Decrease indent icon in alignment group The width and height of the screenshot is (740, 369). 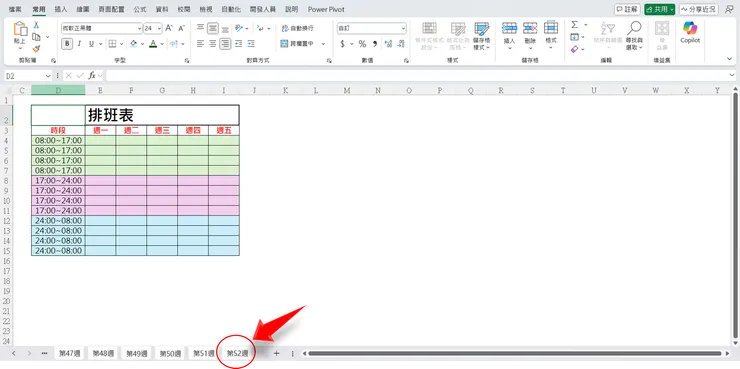239,44
